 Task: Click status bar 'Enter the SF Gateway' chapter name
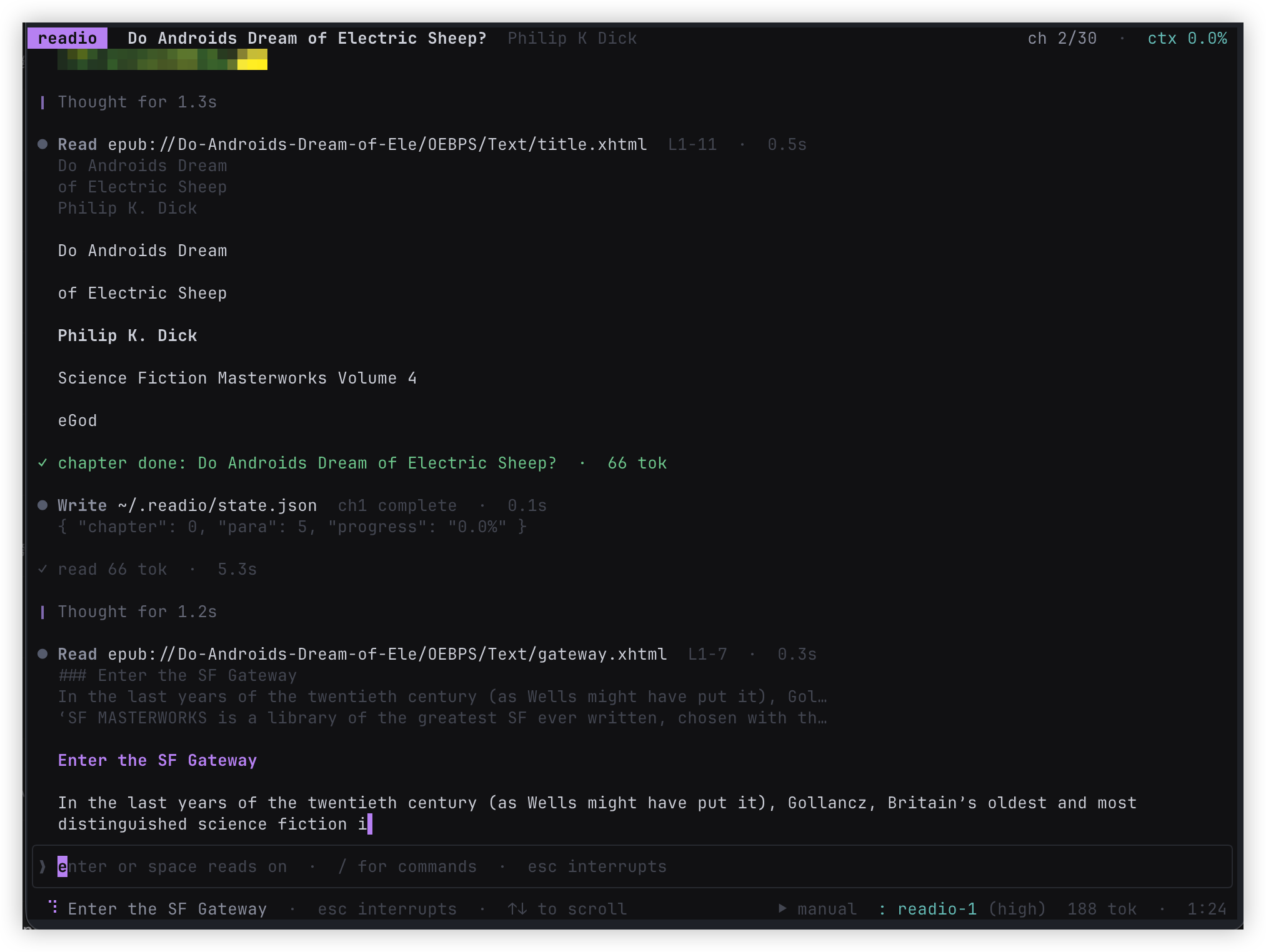167,909
